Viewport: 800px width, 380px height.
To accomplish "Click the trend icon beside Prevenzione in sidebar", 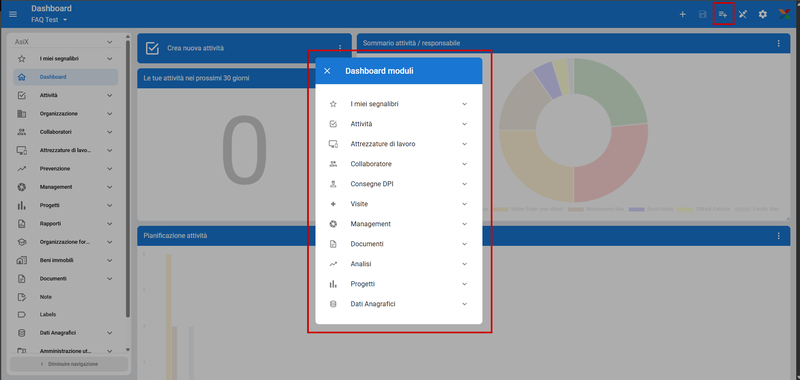I will coord(21,168).
